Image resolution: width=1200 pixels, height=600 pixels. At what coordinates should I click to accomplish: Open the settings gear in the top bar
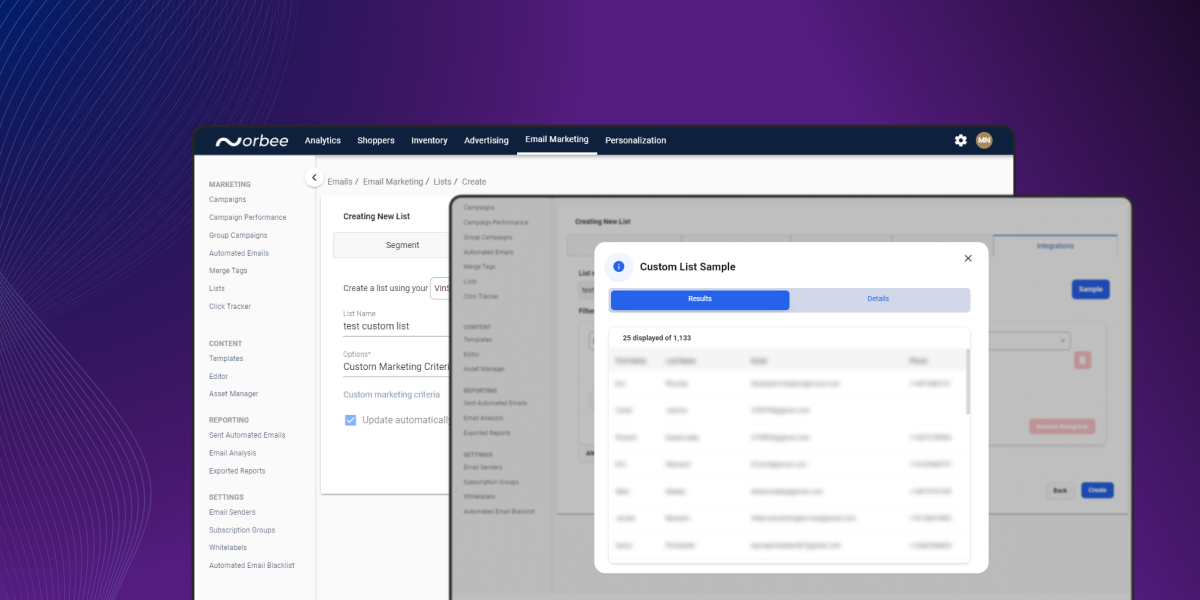coord(960,140)
